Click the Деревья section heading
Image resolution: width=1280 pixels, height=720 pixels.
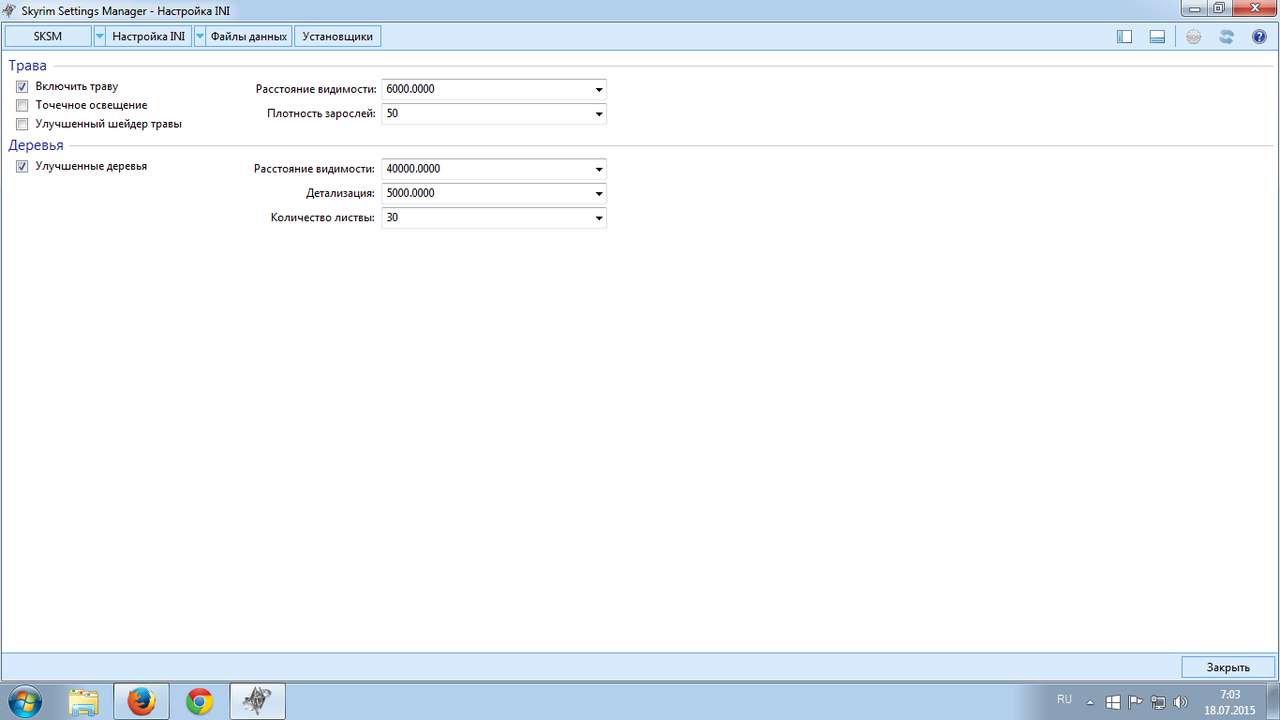[36, 146]
